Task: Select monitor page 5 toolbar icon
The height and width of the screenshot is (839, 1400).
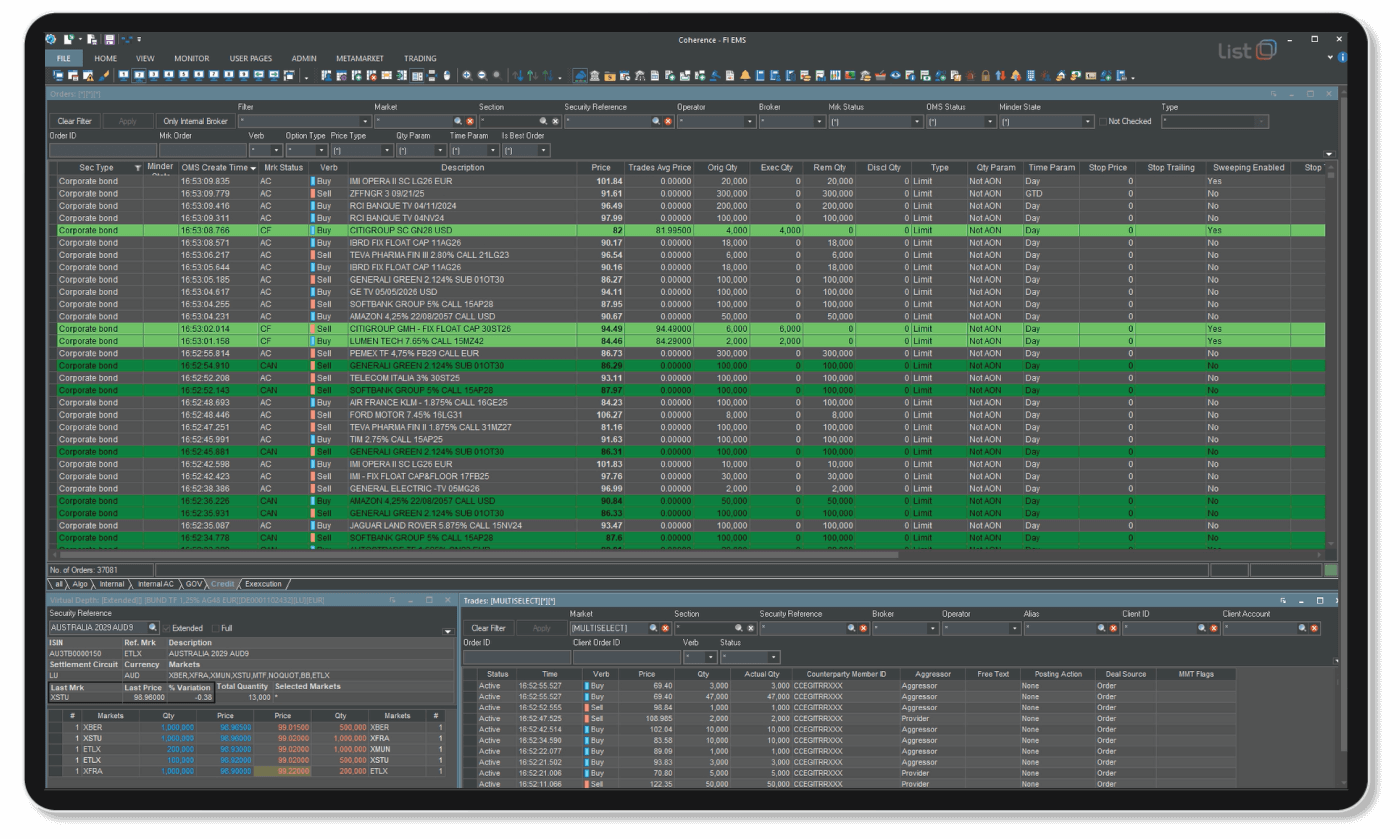Action: (183, 76)
